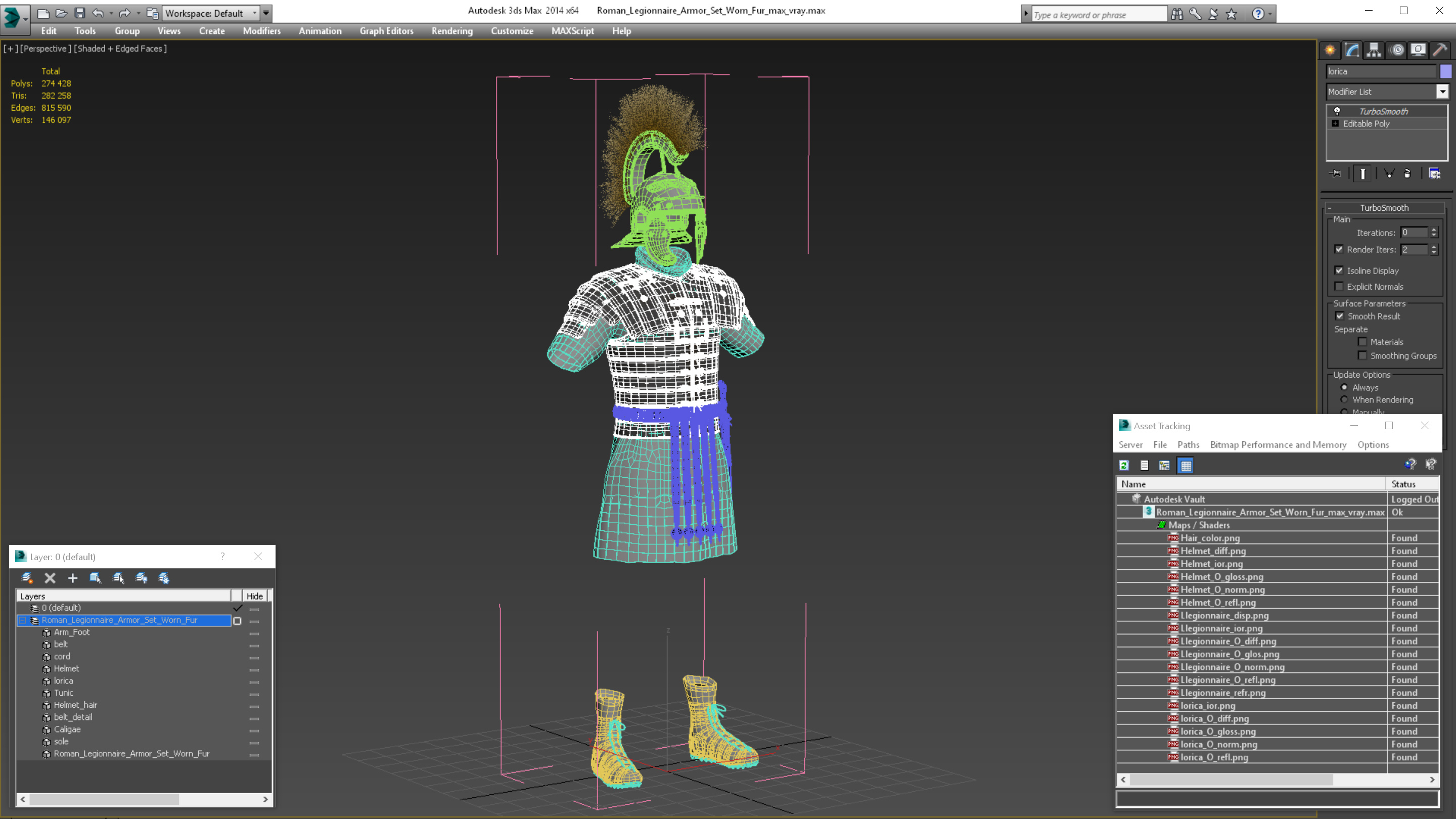
Task: Click the lorica object color swatch
Action: (x=1445, y=71)
